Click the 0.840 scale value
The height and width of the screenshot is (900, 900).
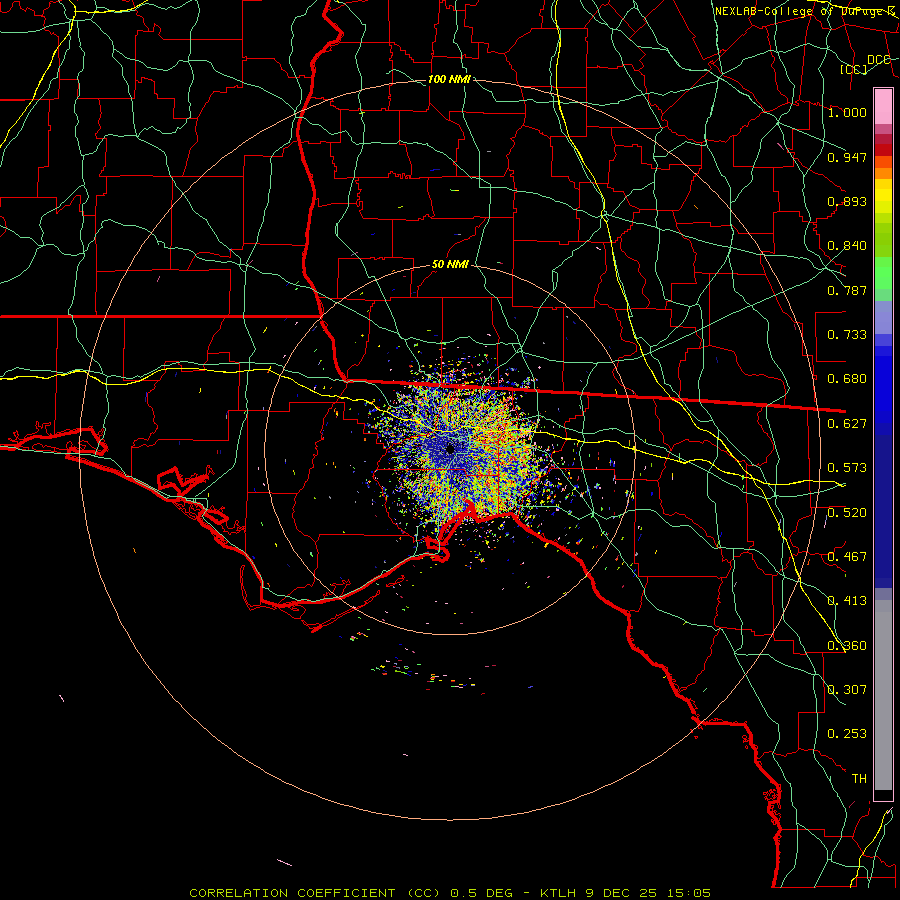[847, 246]
